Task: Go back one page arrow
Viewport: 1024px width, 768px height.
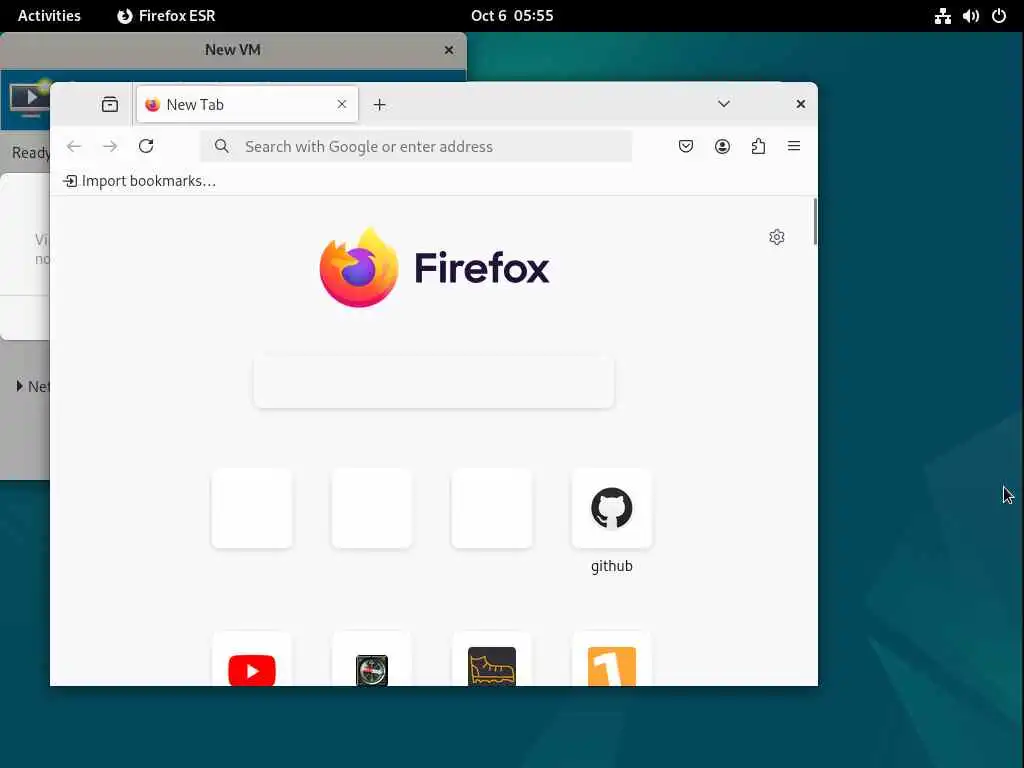Action: (x=74, y=146)
